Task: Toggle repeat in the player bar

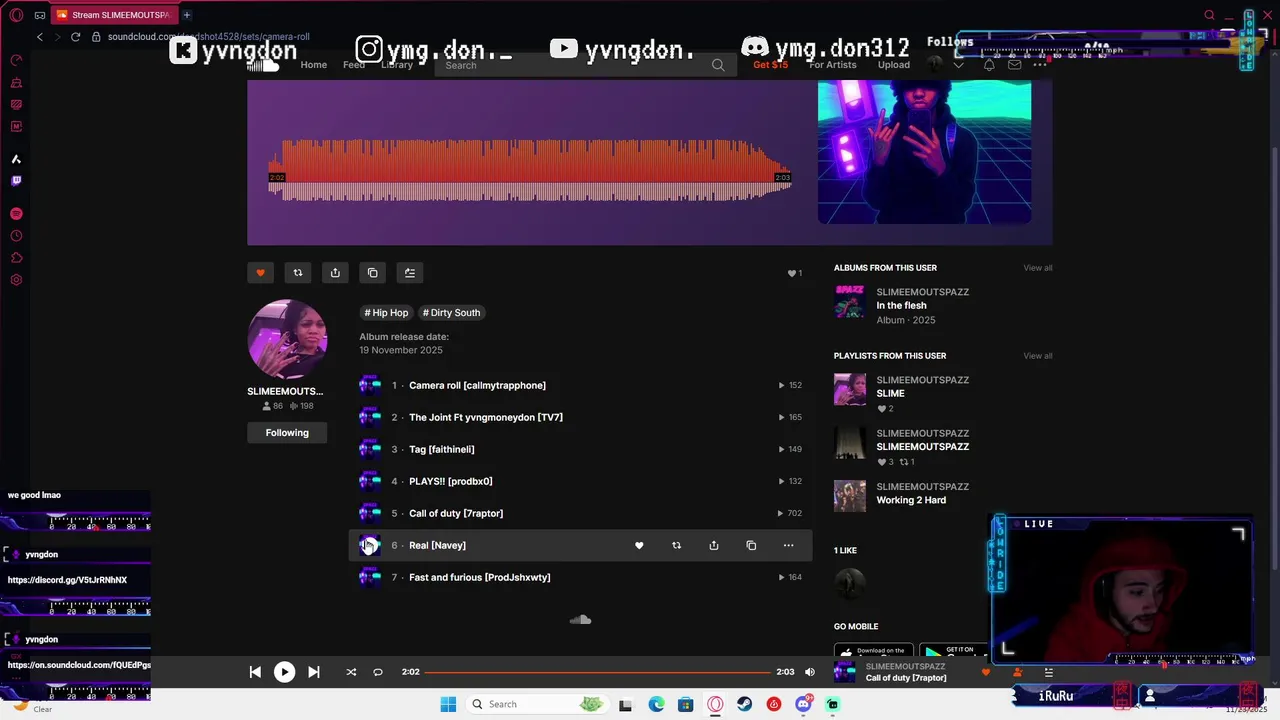Action: click(x=378, y=672)
